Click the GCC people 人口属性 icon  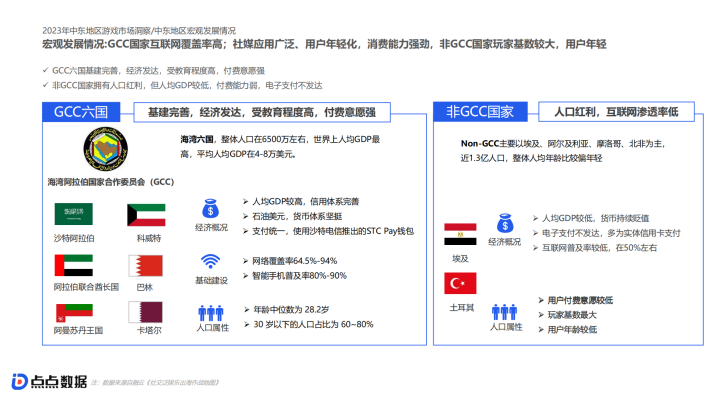coord(211,313)
